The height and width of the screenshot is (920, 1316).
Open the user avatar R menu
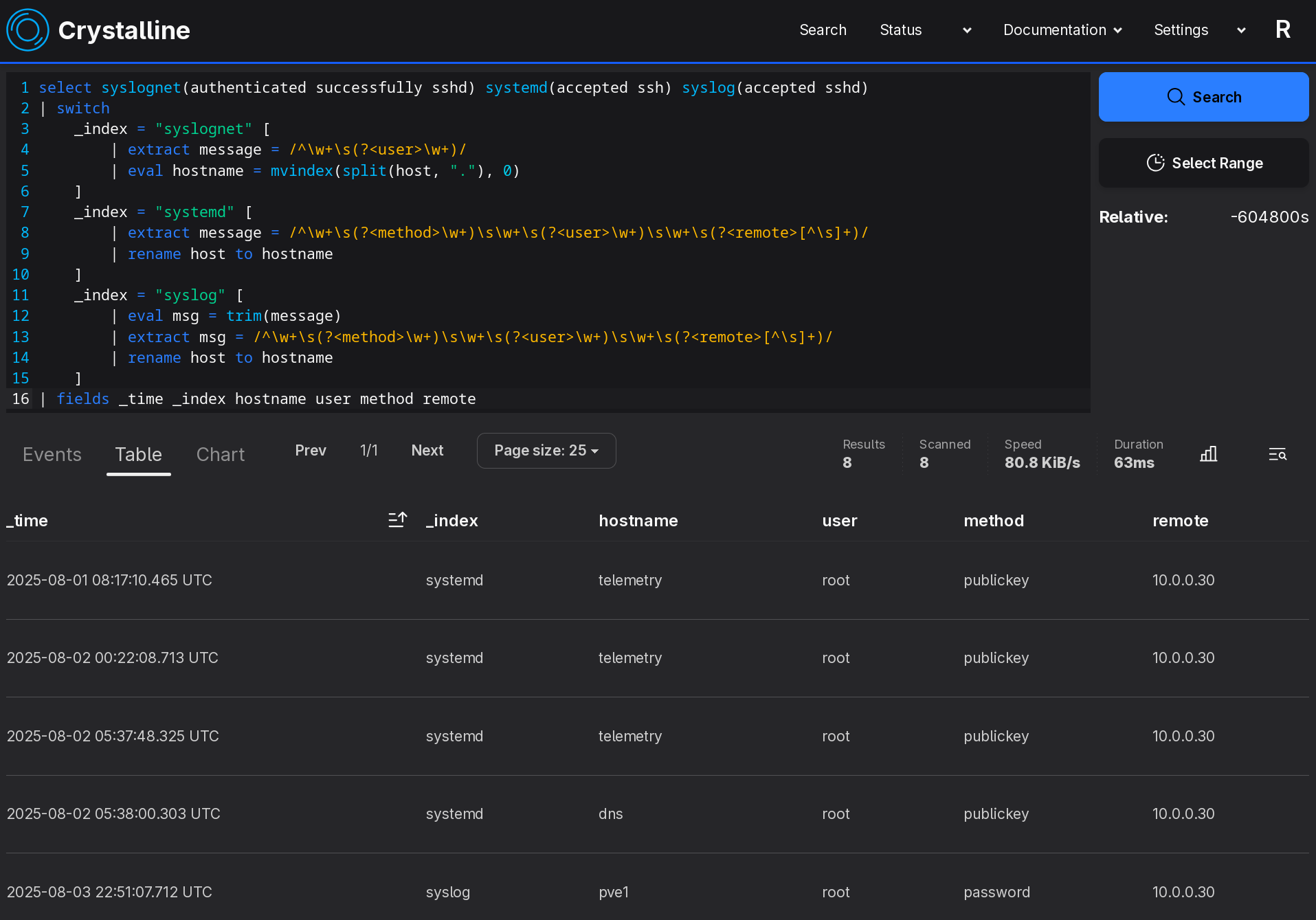click(x=1282, y=30)
